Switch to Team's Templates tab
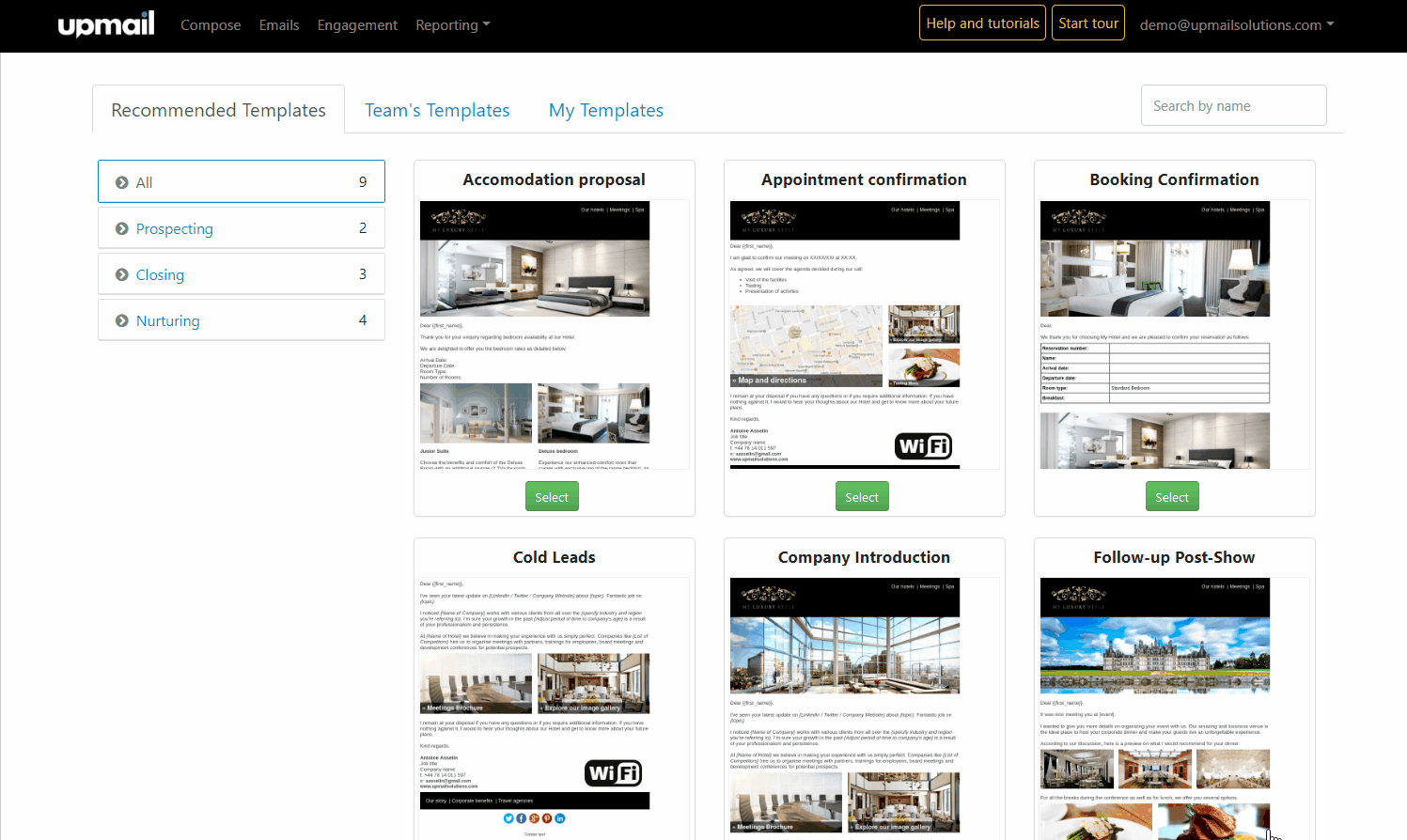1407x840 pixels. point(437,110)
